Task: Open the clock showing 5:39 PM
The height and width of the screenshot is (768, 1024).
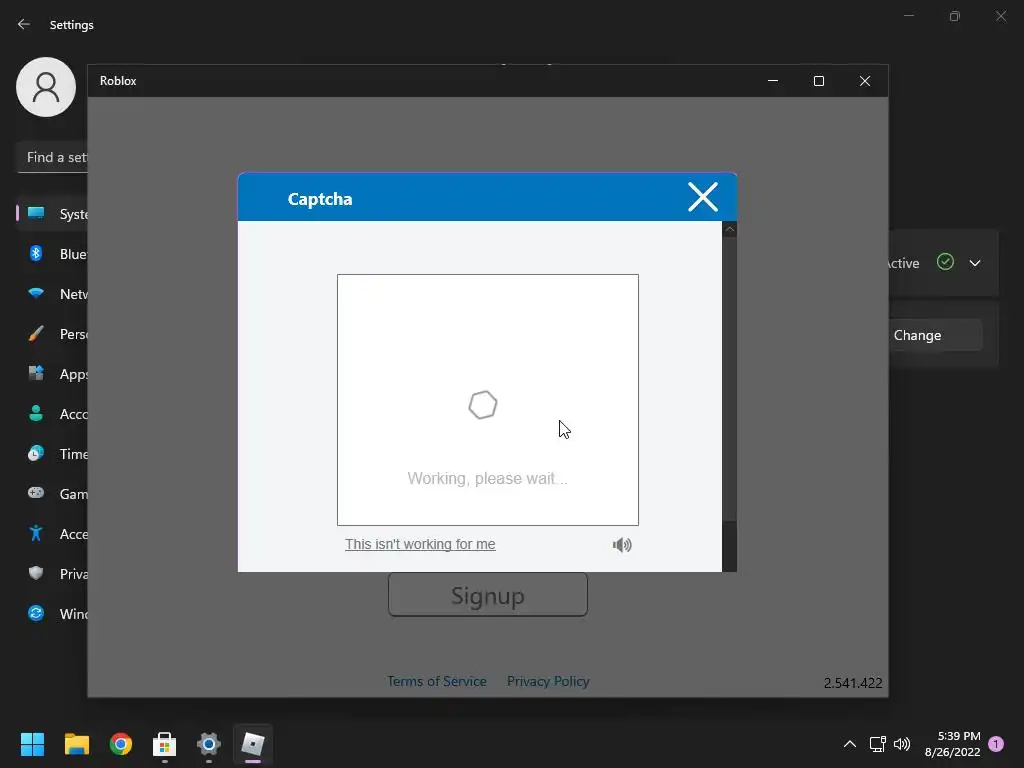Action: 953,744
